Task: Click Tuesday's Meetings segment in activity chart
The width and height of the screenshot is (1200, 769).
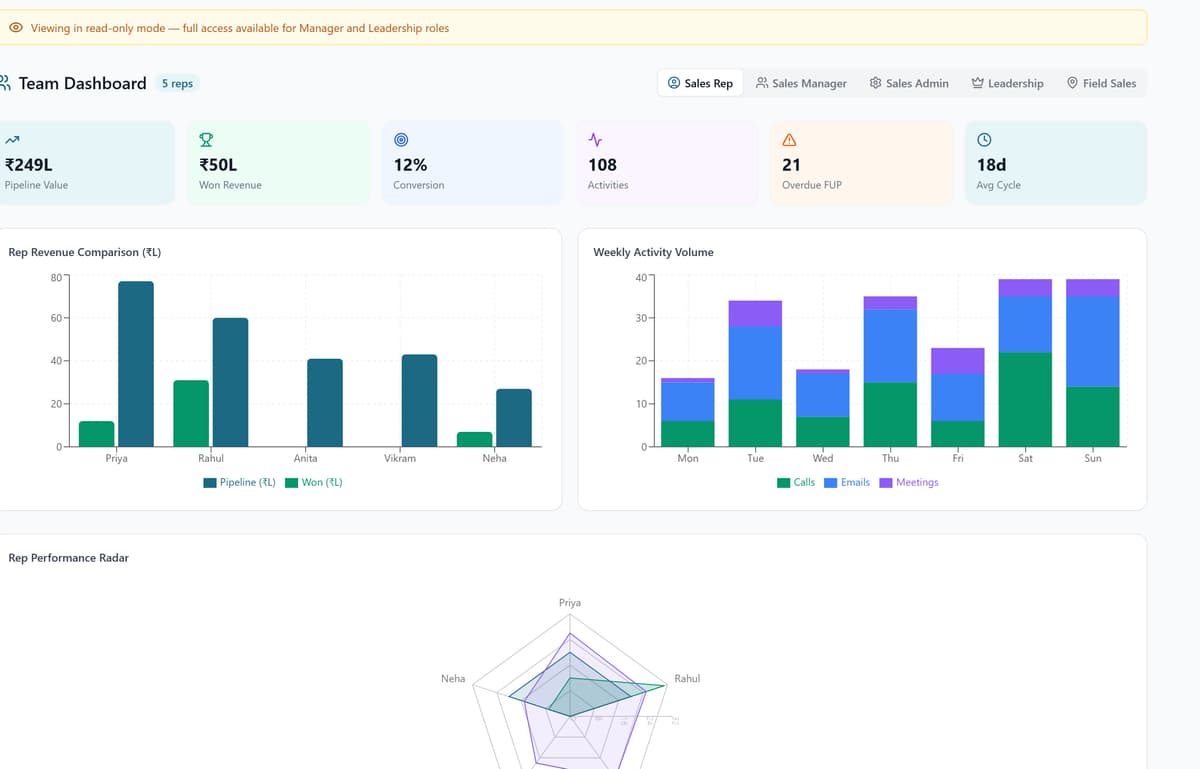Action: 755,313
